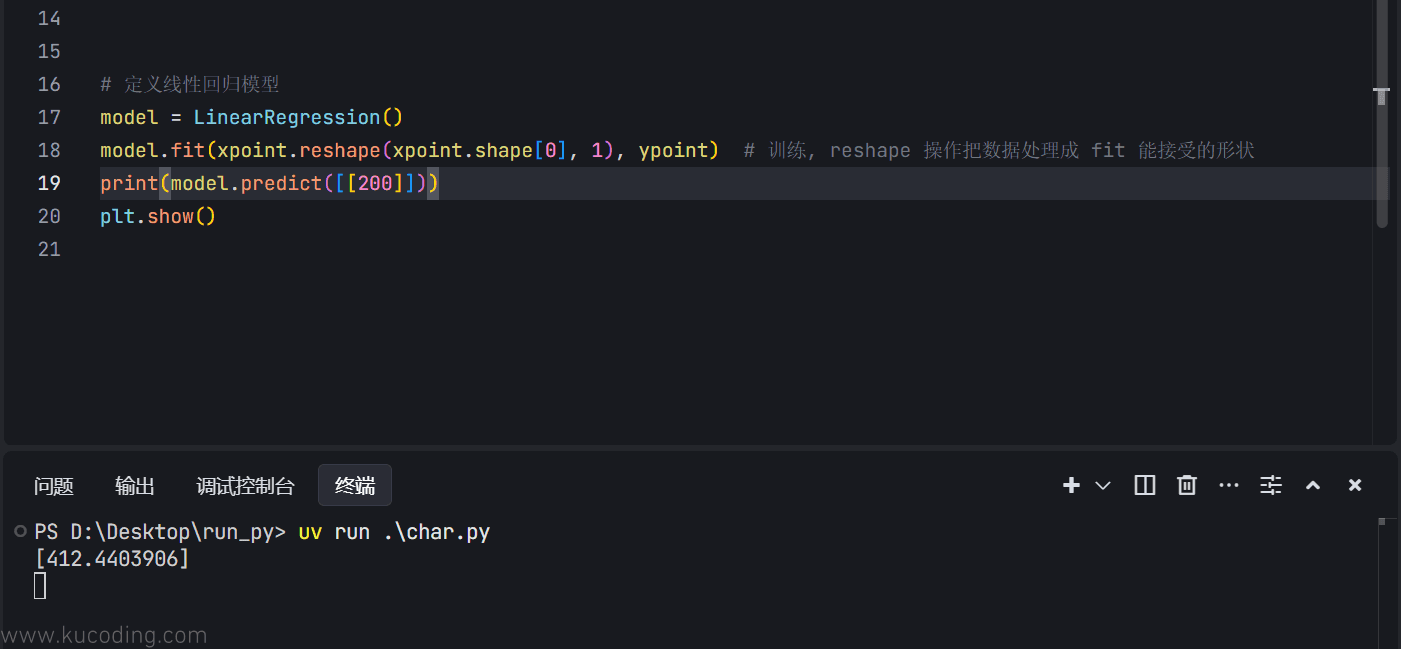Click the terminal command-status circle icon
Viewport: 1401px width, 649px height.
20,531
